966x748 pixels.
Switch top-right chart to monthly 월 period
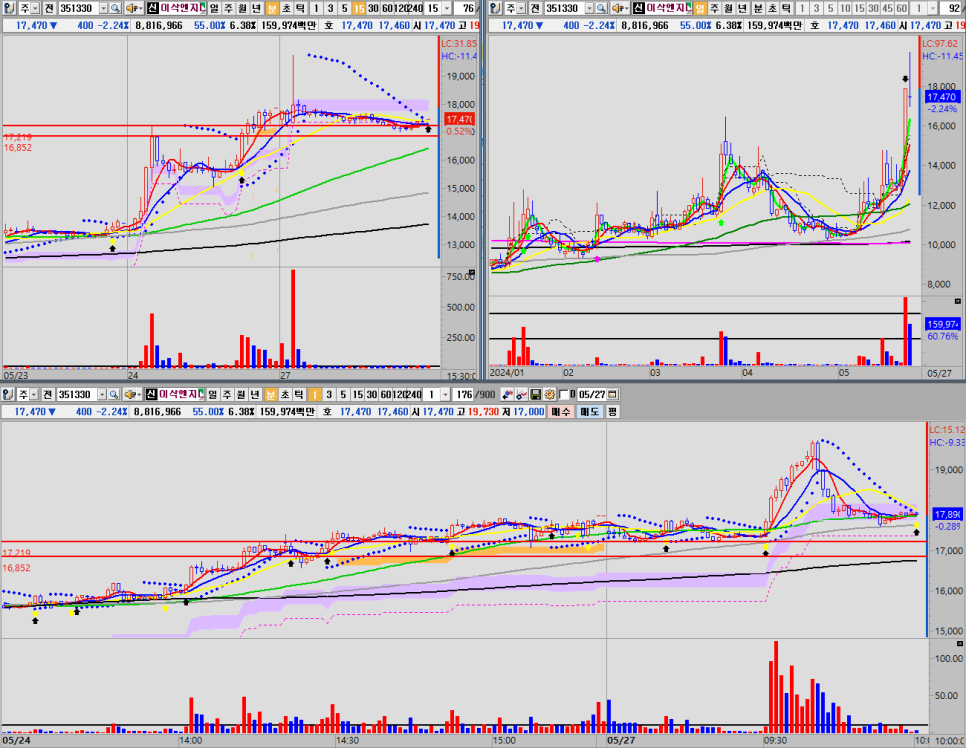728,8
